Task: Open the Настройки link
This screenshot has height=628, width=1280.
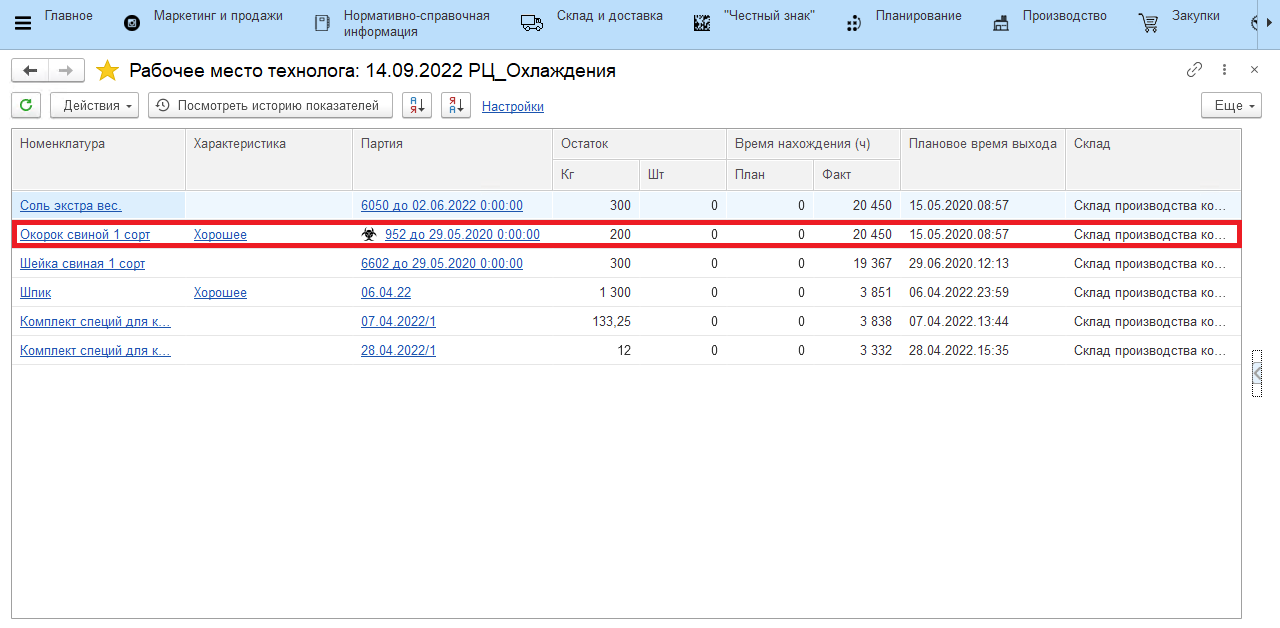Action: (512, 107)
